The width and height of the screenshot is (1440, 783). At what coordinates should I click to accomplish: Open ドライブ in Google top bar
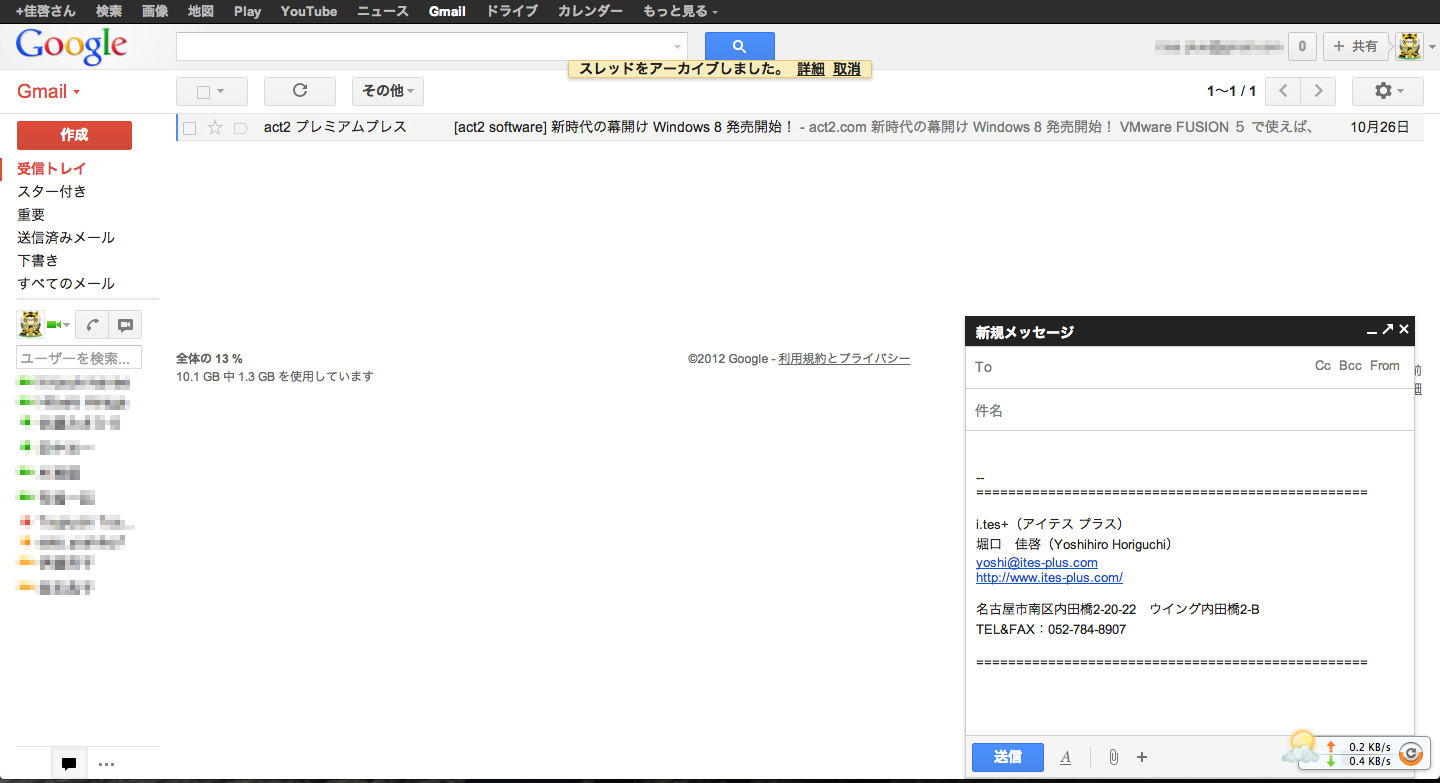pyautogui.click(x=512, y=11)
